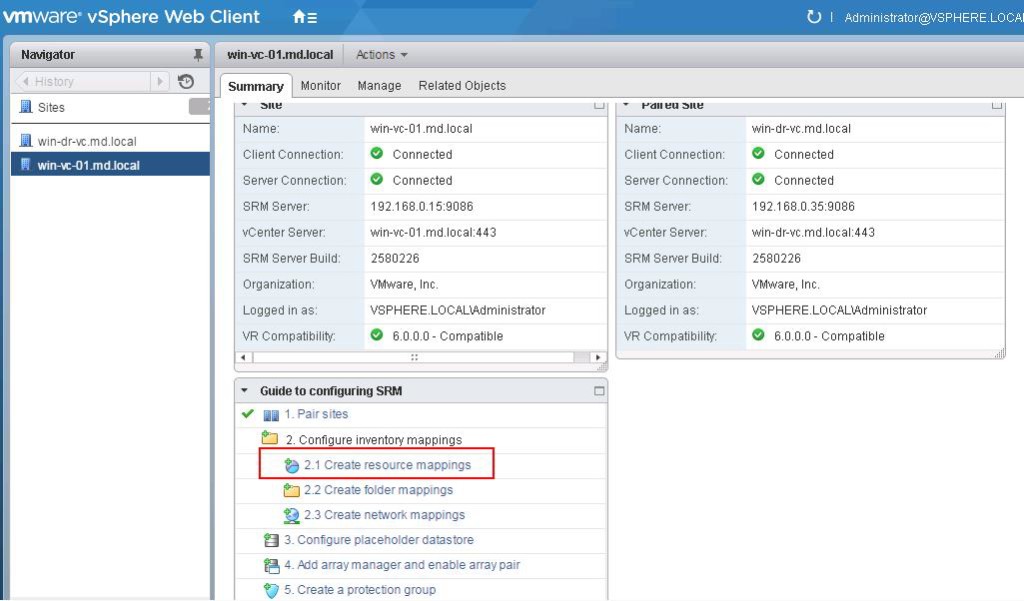1024x601 pixels.
Task: Open the 1. Pair sites link
Action: [x=316, y=414]
